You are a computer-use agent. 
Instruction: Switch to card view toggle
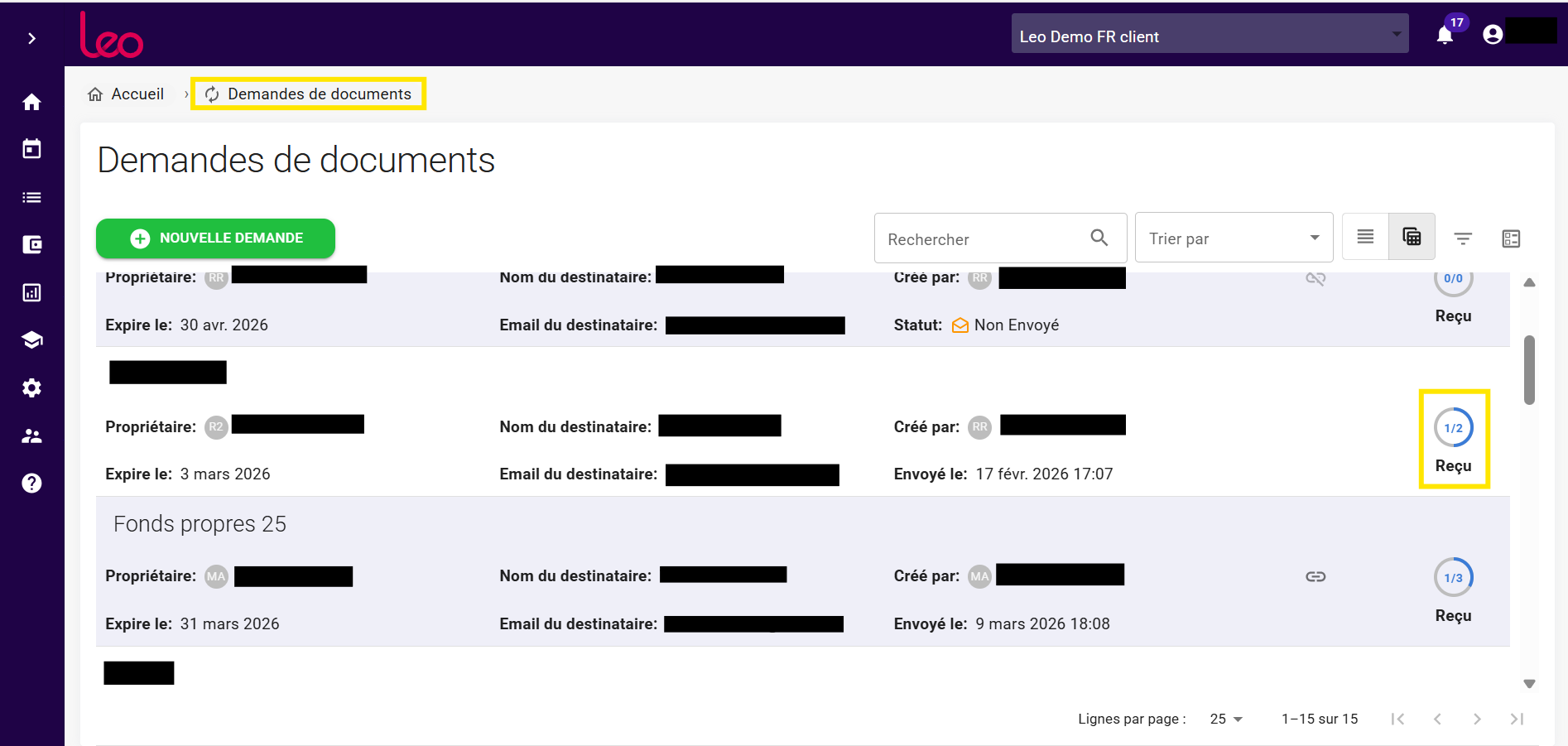coord(1412,238)
